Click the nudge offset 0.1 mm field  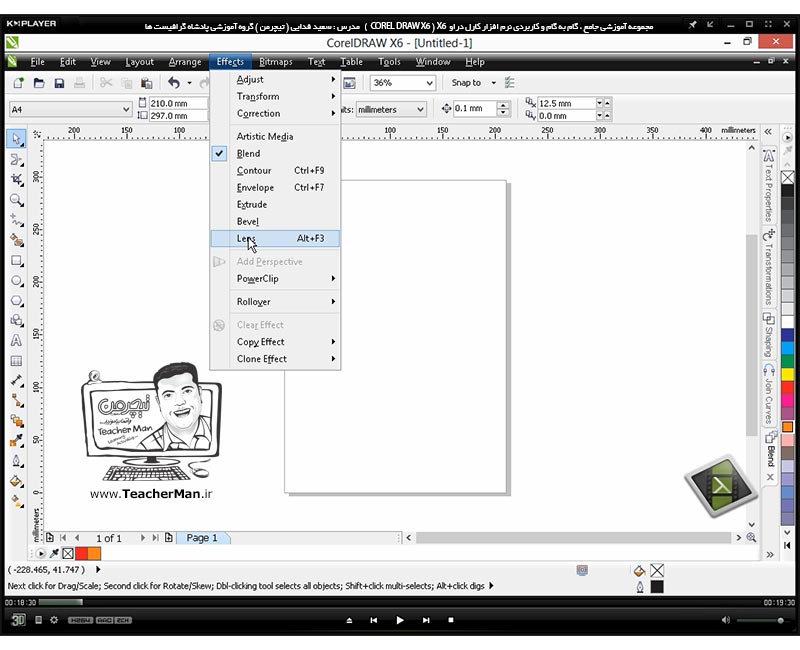point(475,109)
